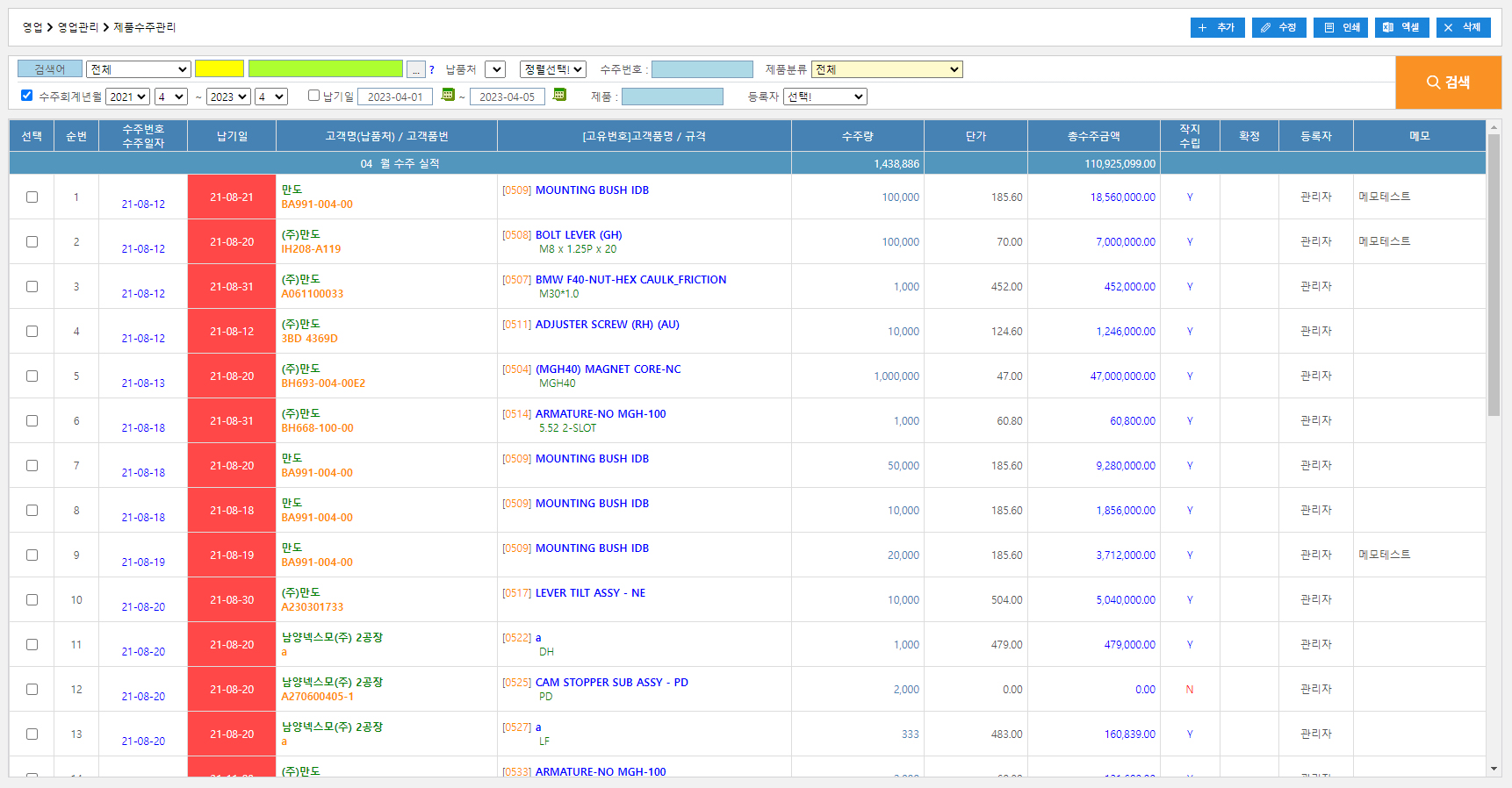Uncheck the 수주회계년월 checkbox
Viewport: 1512px width, 788px height.
[x=26, y=96]
